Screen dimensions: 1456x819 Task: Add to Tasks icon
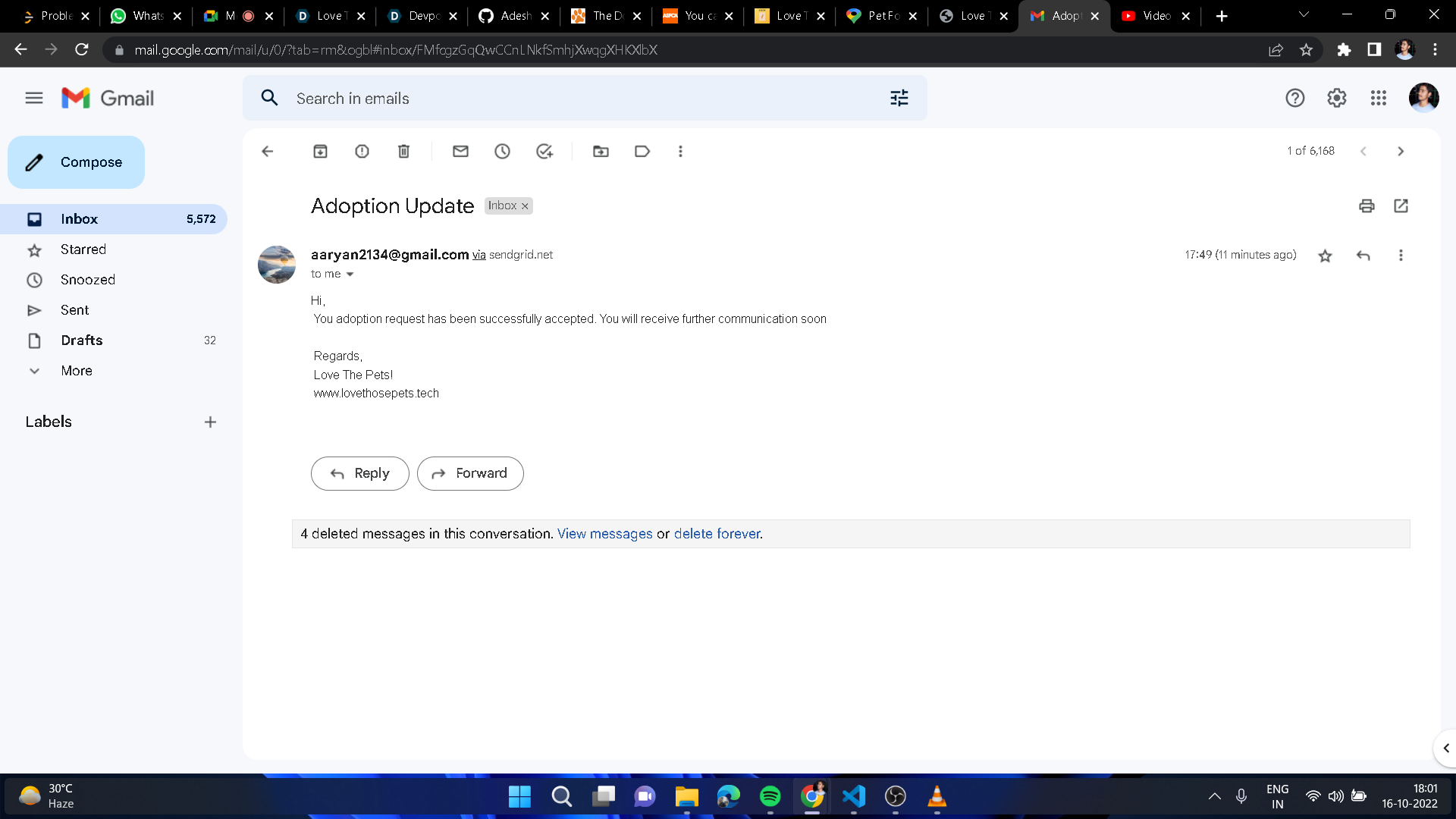(x=544, y=152)
